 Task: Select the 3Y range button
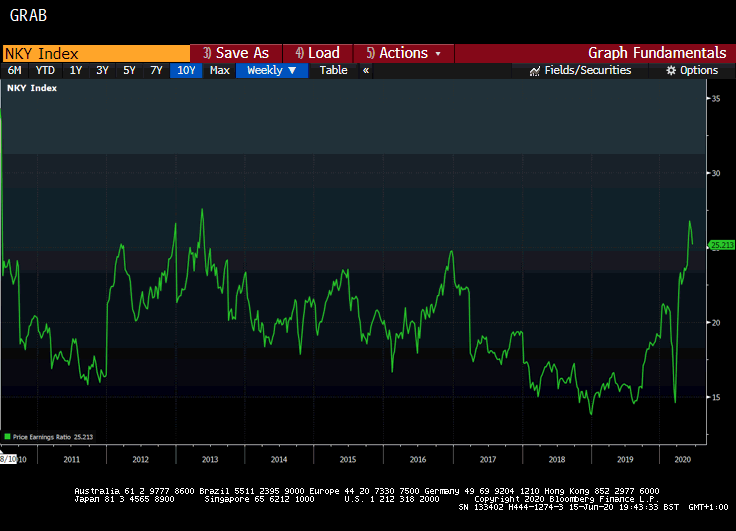tap(103, 70)
